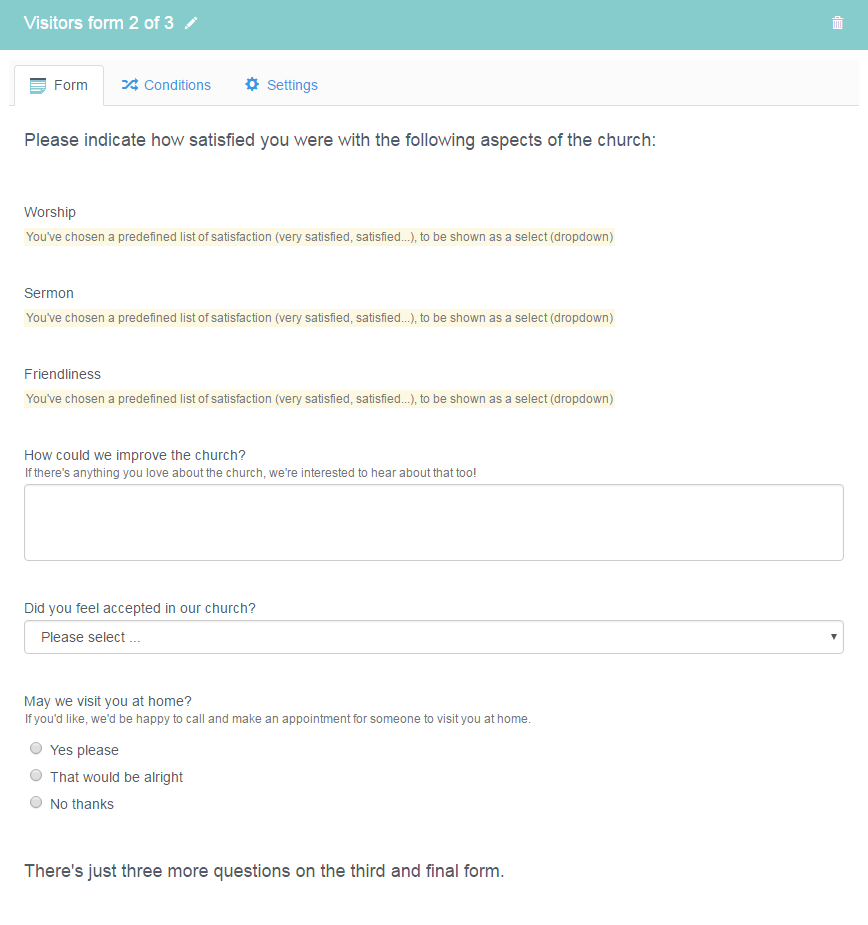Click the pencil edit icon beside form title
Screen dimensions: 868x925
coord(191,23)
